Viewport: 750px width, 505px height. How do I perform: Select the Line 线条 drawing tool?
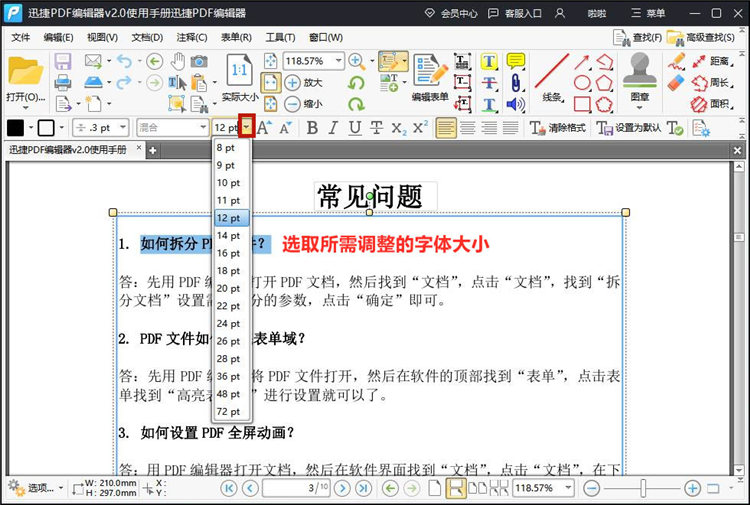552,77
